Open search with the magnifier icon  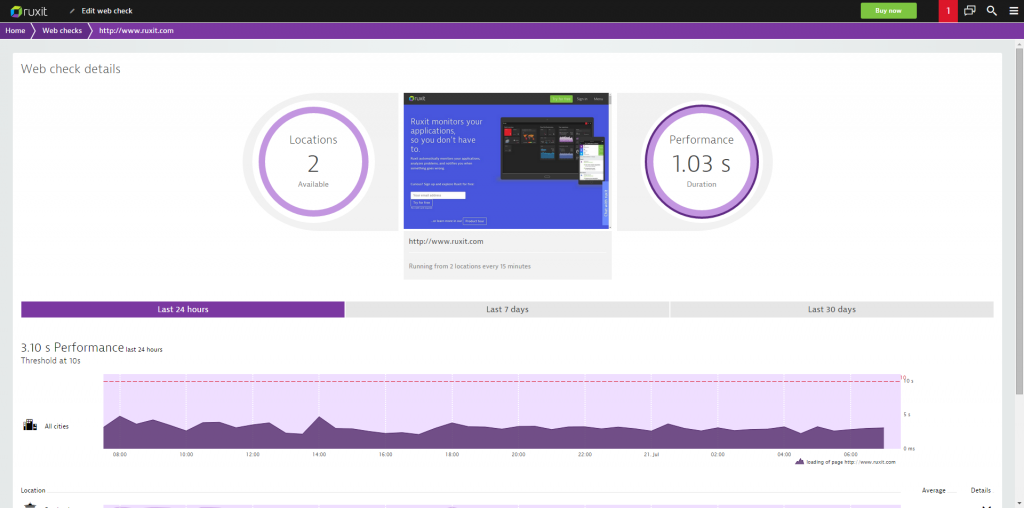[991, 10]
